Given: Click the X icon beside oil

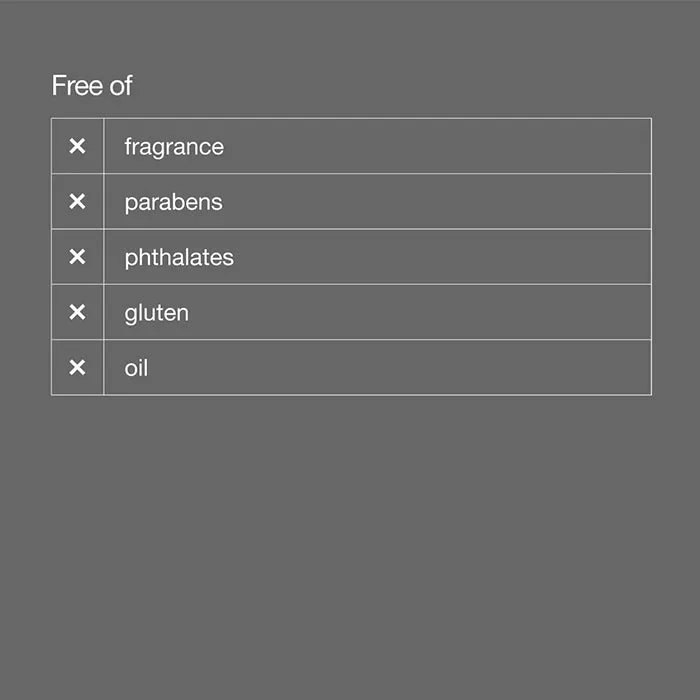Looking at the screenshot, I should [77, 367].
